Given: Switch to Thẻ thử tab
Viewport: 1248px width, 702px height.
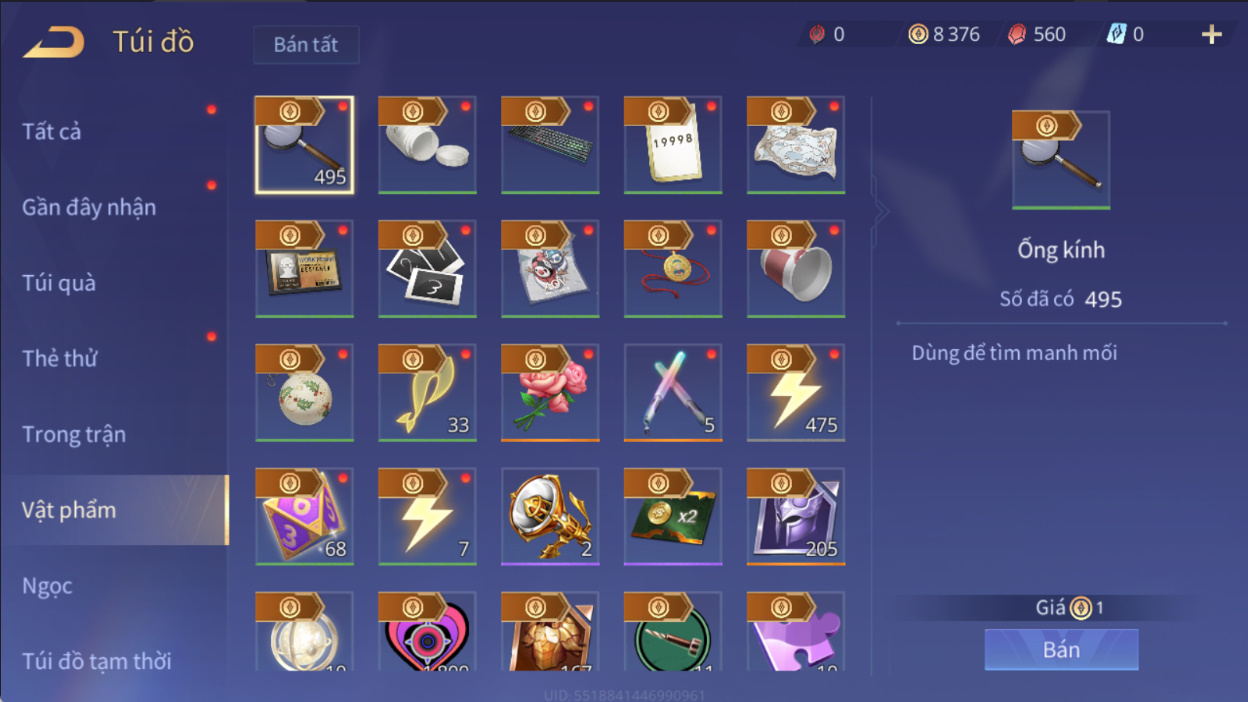Looking at the screenshot, I should [60, 358].
